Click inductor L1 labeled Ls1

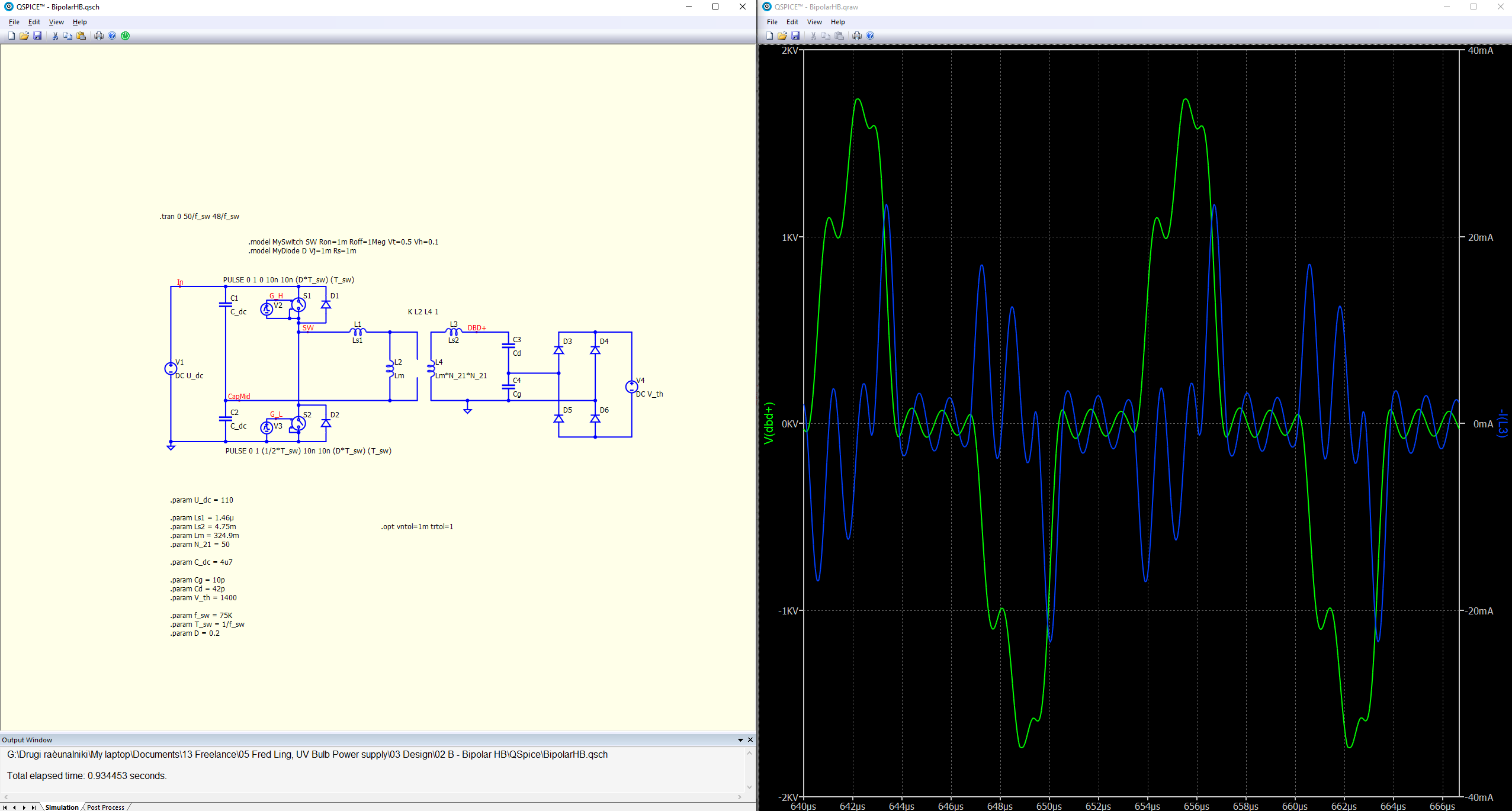[358, 332]
